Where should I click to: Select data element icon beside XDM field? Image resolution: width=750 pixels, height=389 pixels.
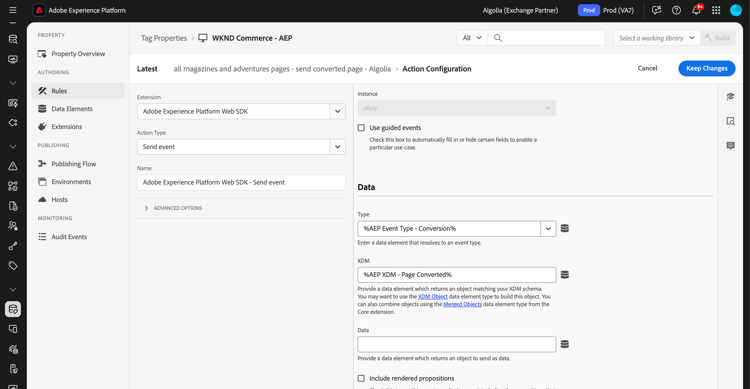565,275
